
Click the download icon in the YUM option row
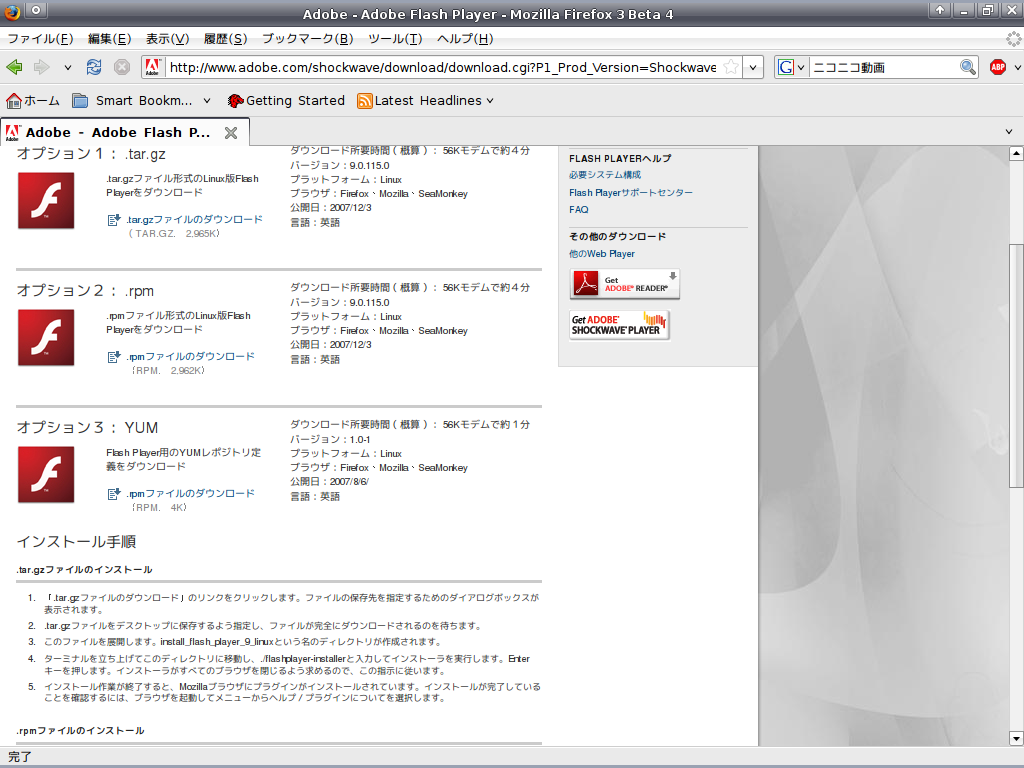(114, 494)
